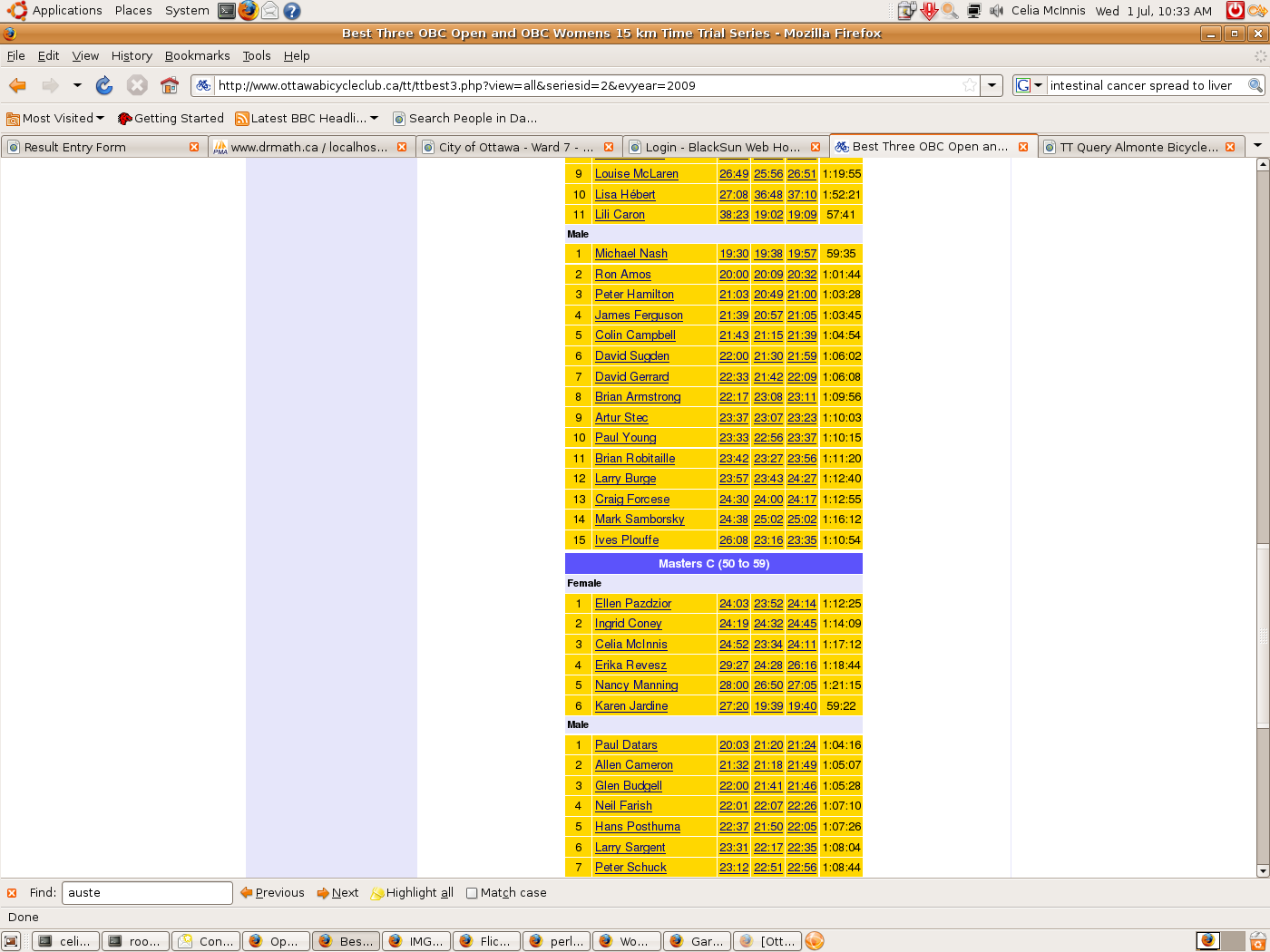1270x952 pixels.
Task: Click the search magnifier icon in search box
Action: 1255,85
